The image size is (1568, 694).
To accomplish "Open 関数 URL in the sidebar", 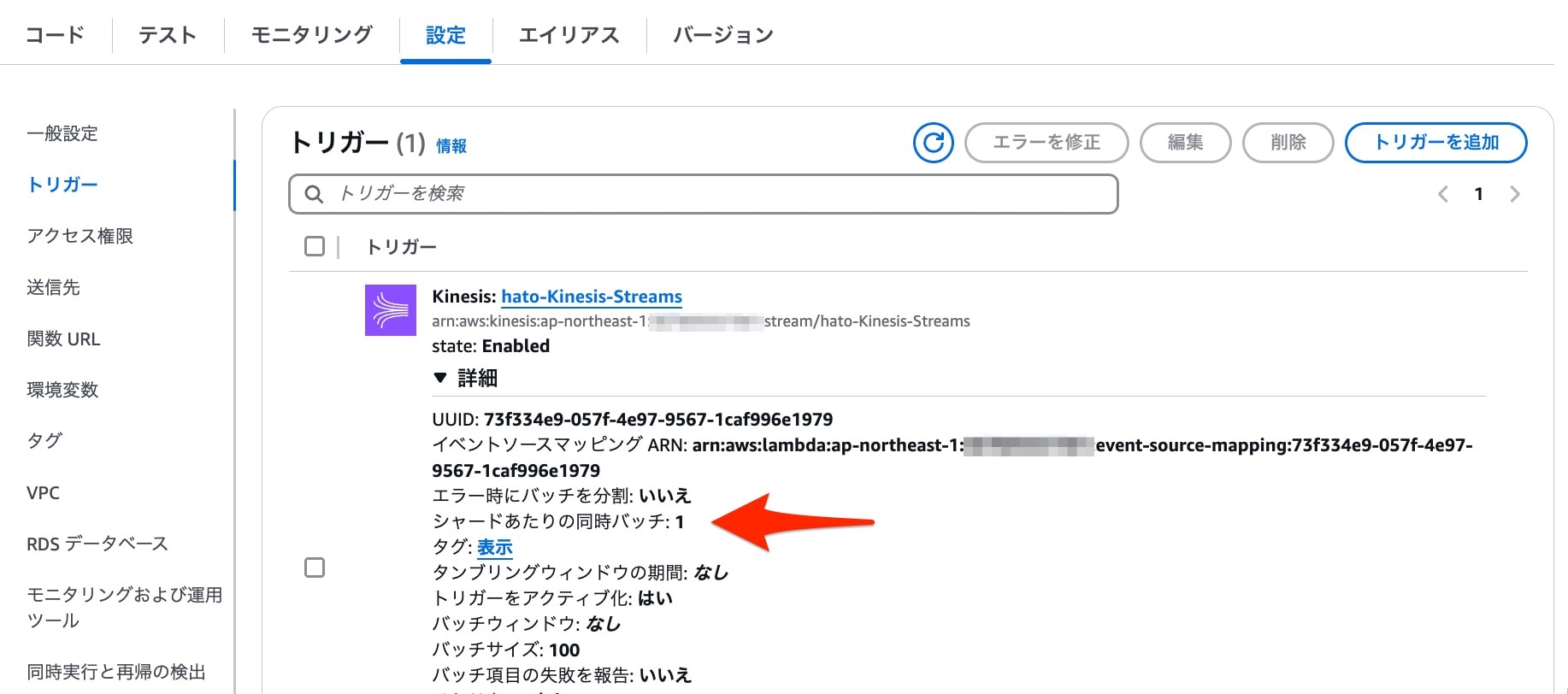I will point(63,338).
